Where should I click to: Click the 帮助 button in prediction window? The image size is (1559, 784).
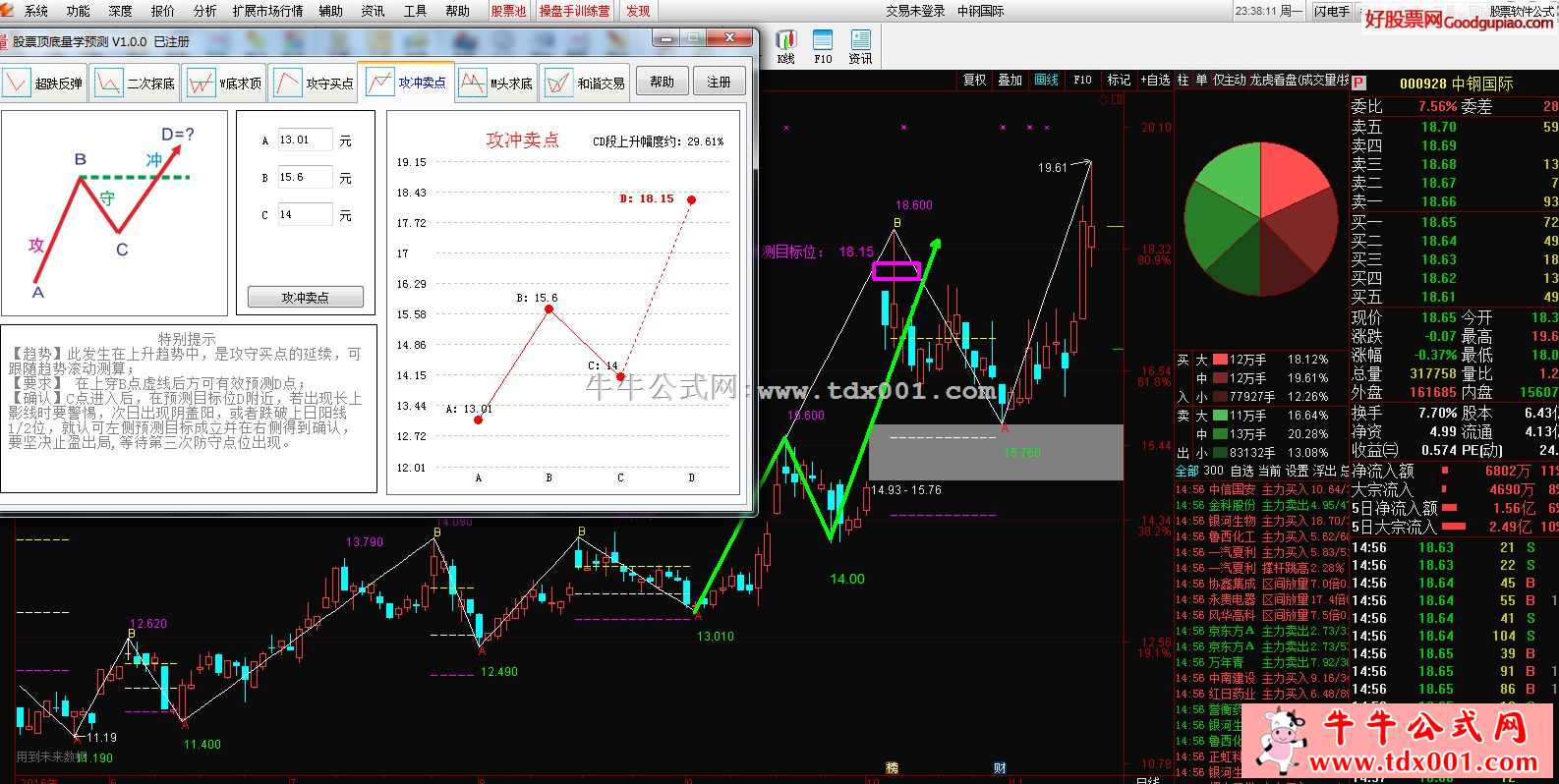point(662,82)
